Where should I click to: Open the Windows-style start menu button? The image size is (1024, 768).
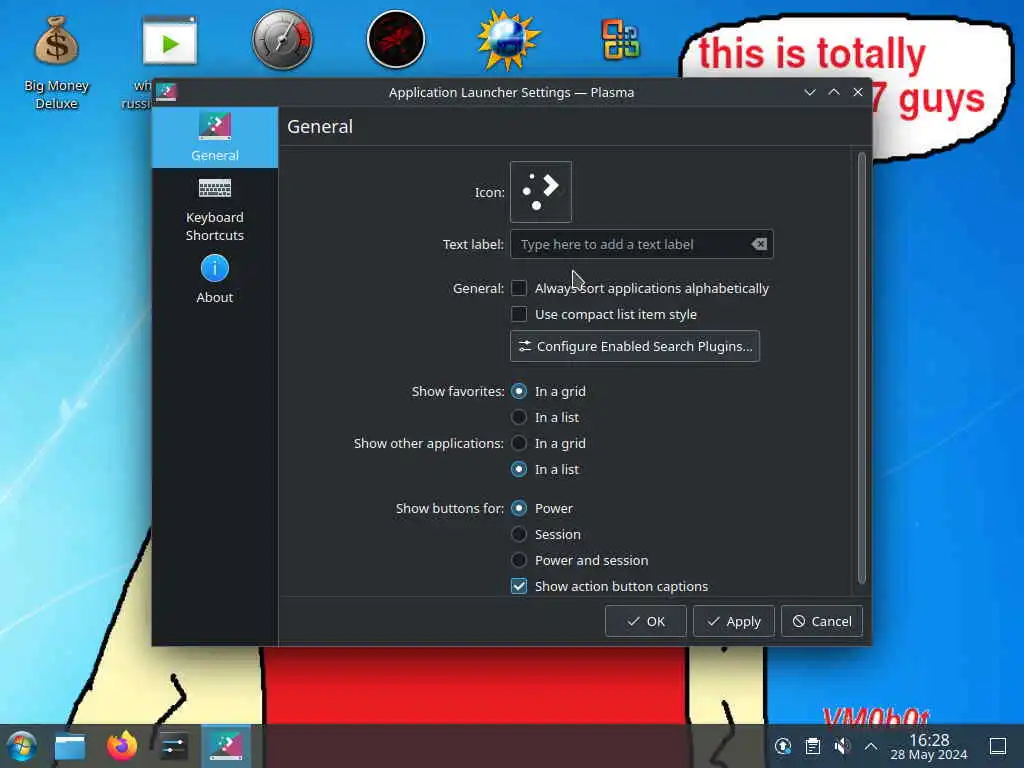(x=22, y=746)
